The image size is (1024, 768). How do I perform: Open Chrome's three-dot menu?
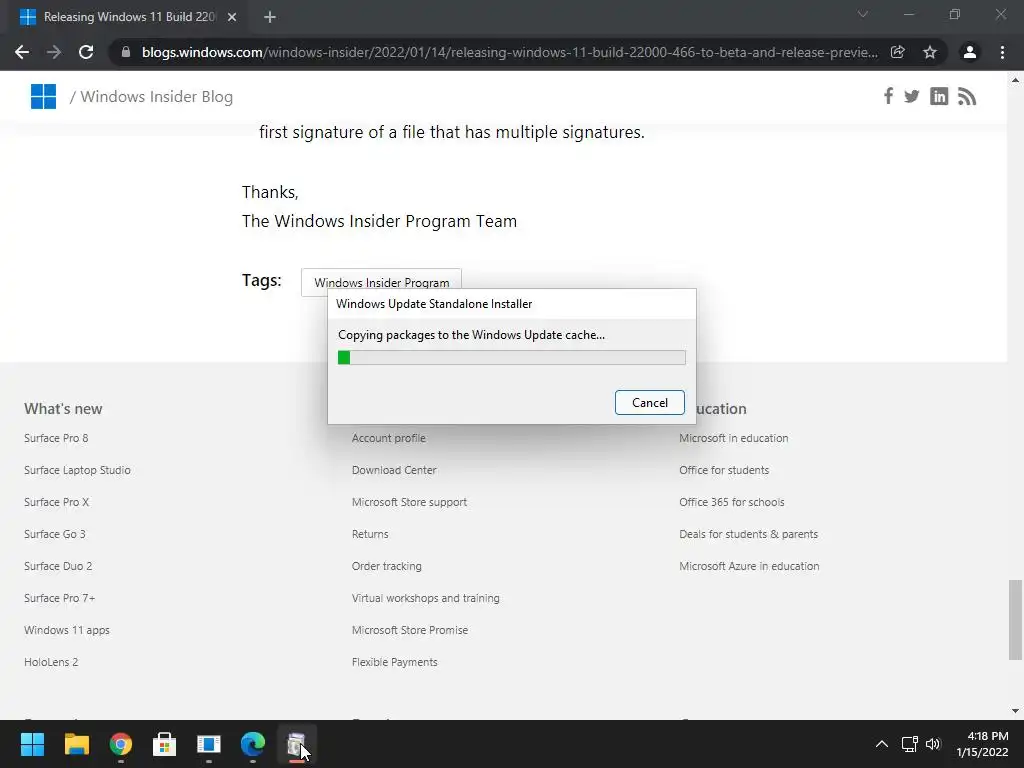[x=1002, y=52]
